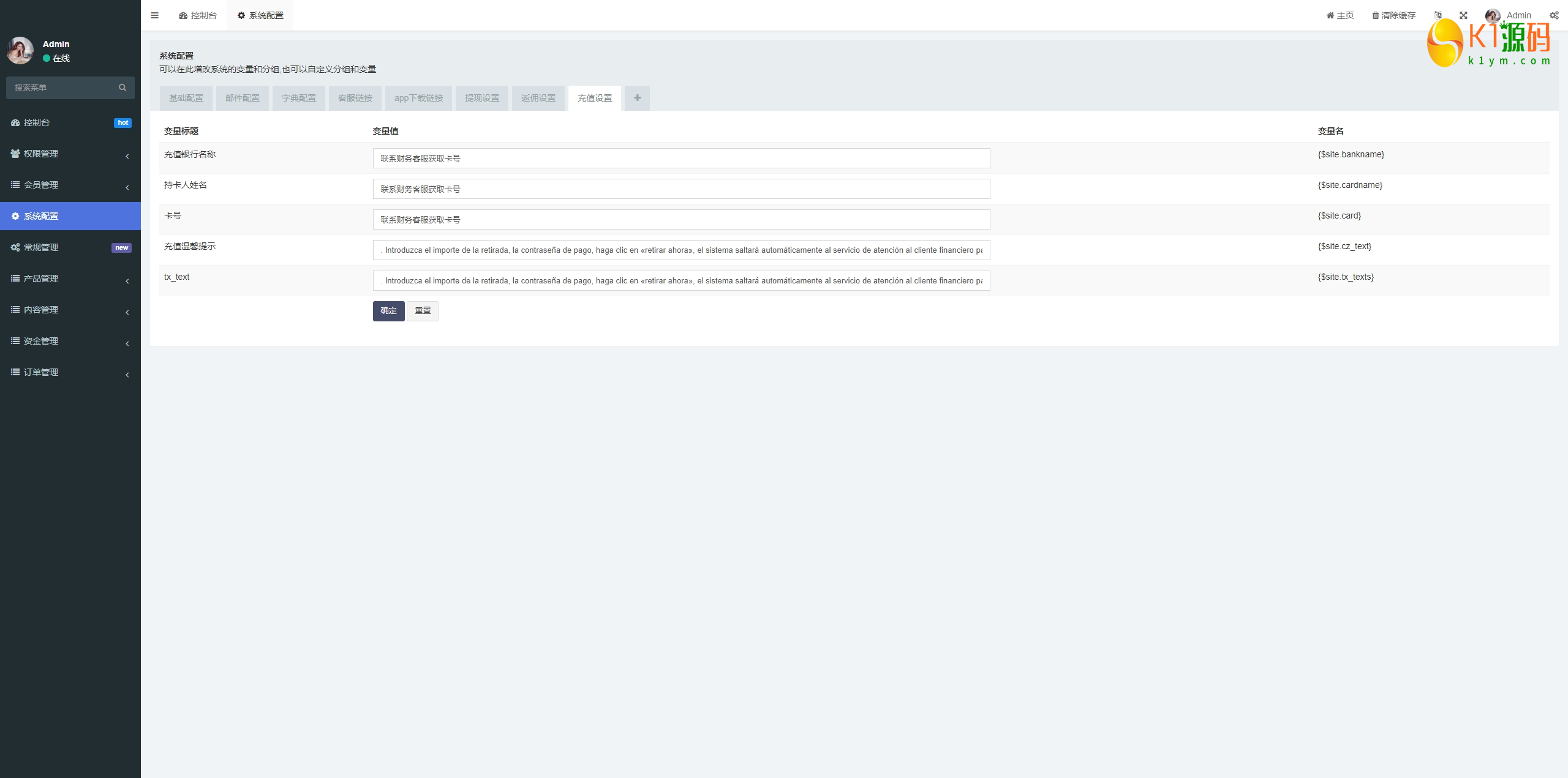Viewport: 1568px width, 778px height.
Task: Click the hamburger sidebar toggle icon
Action: [x=154, y=15]
